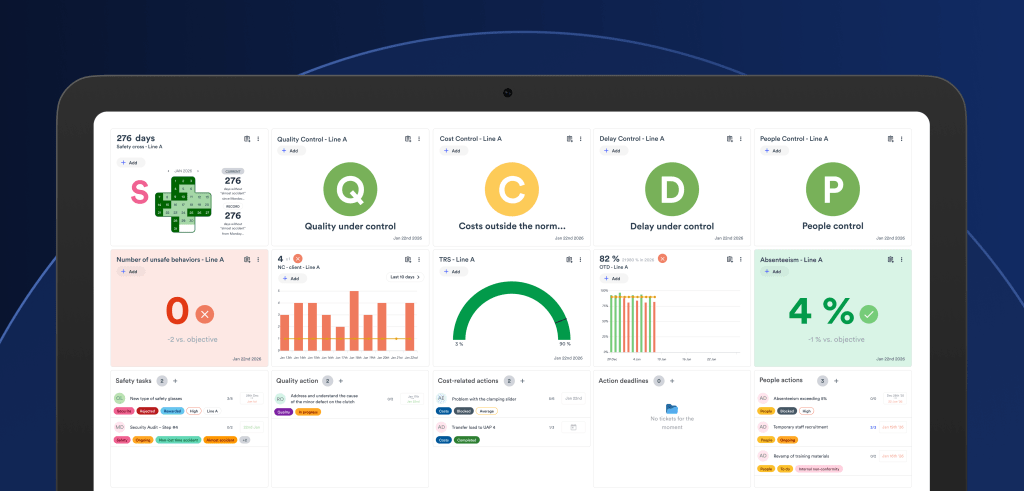The width and height of the screenshot is (1024, 491).
Task: Open the Temporary staff recruitment ticket
Action: point(801,427)
